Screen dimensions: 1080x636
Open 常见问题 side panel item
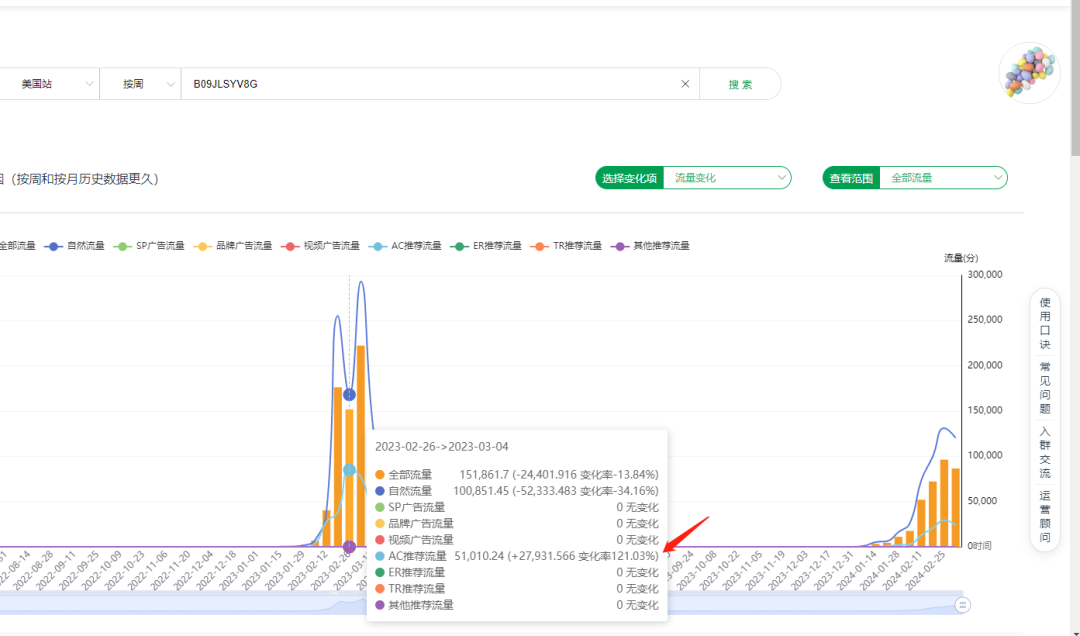[1045, 388]
